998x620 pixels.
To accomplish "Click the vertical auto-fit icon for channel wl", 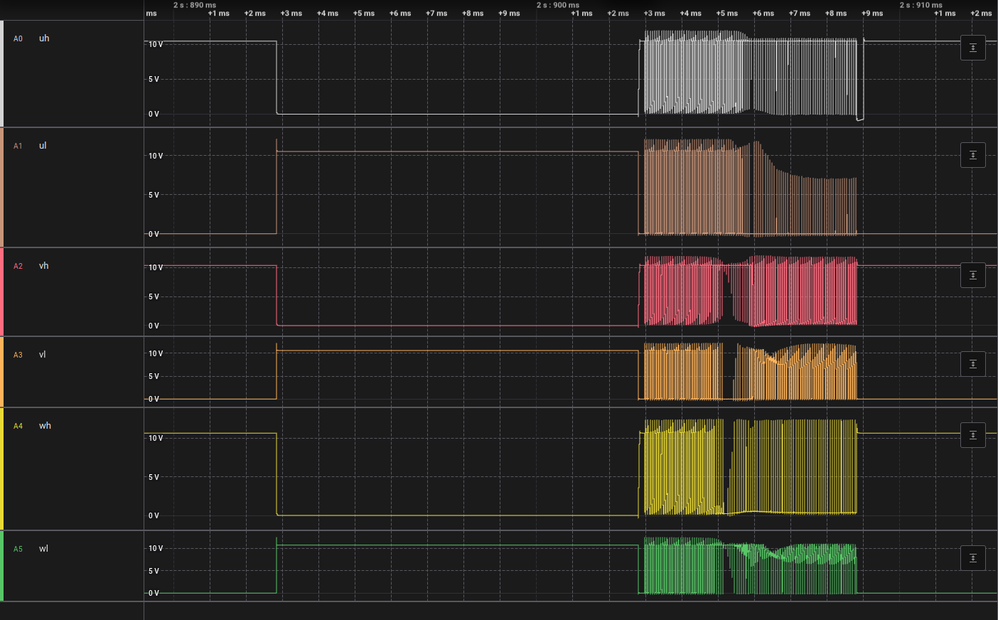I will (x=973, y=558).
